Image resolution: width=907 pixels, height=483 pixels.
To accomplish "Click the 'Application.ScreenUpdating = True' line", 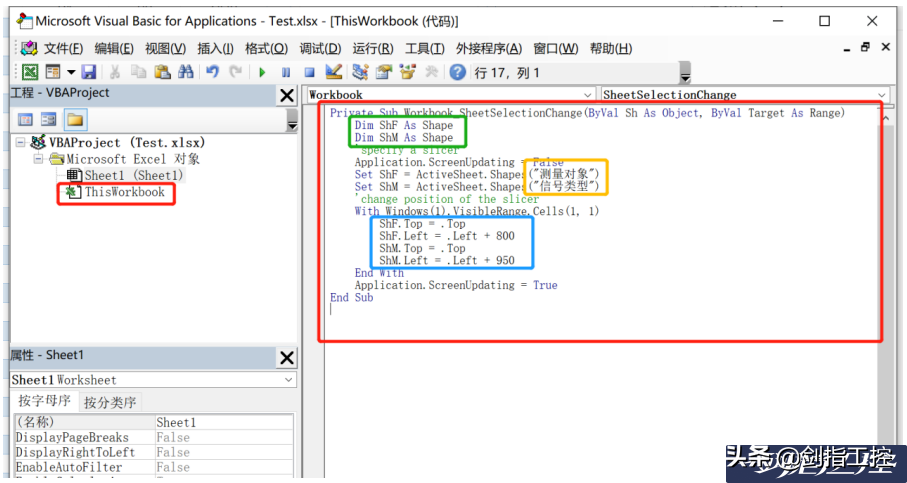I will [456, 285].
